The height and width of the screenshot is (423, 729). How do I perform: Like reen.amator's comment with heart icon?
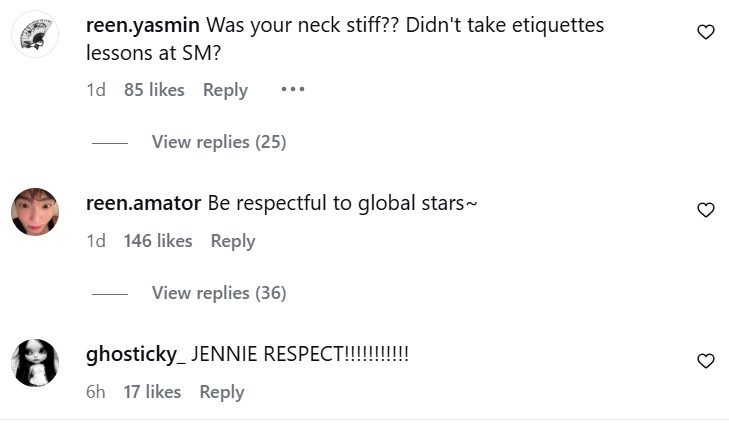coord(705,210)
